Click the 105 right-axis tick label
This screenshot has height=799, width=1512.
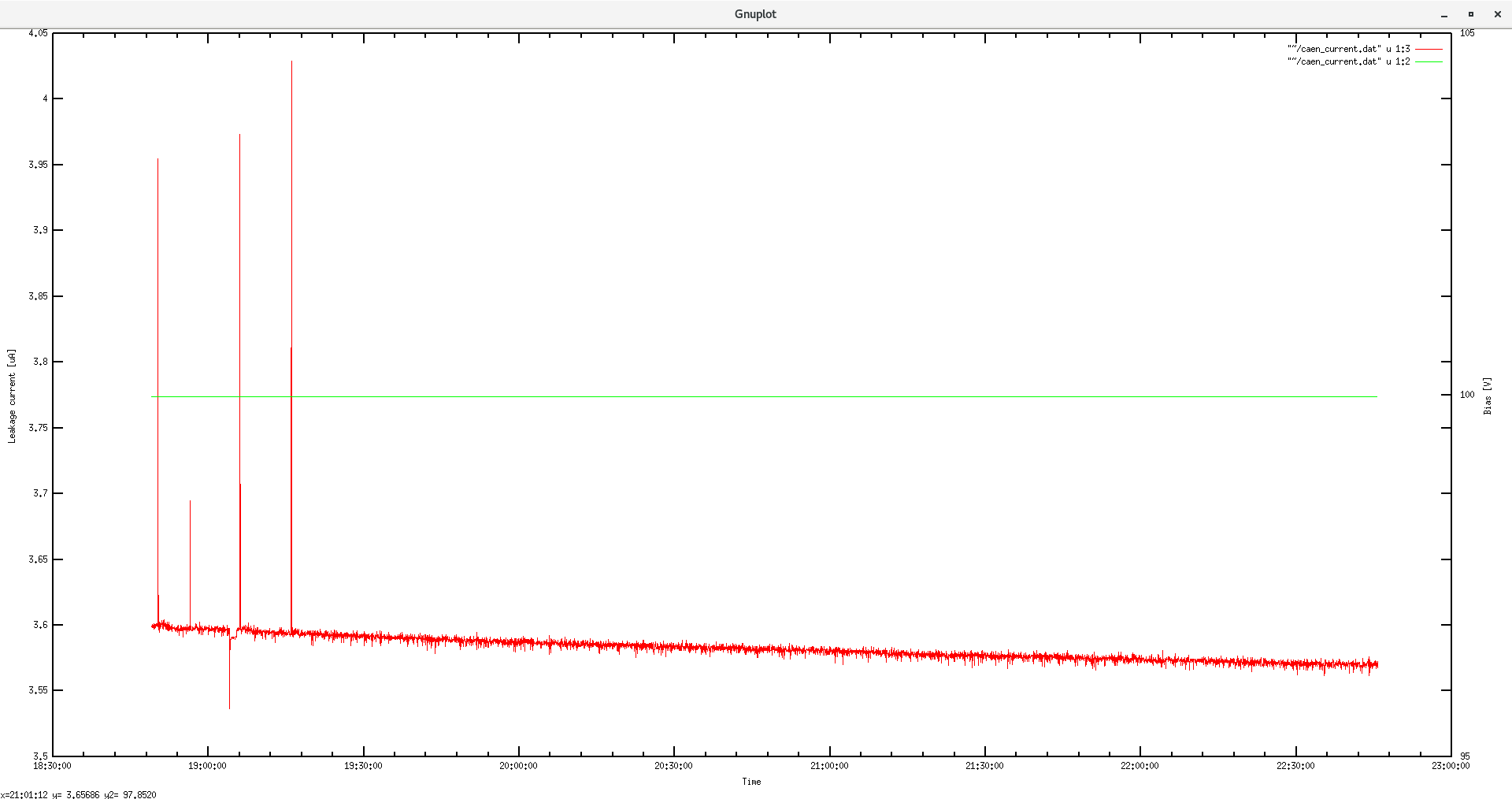pos(1467,33)
